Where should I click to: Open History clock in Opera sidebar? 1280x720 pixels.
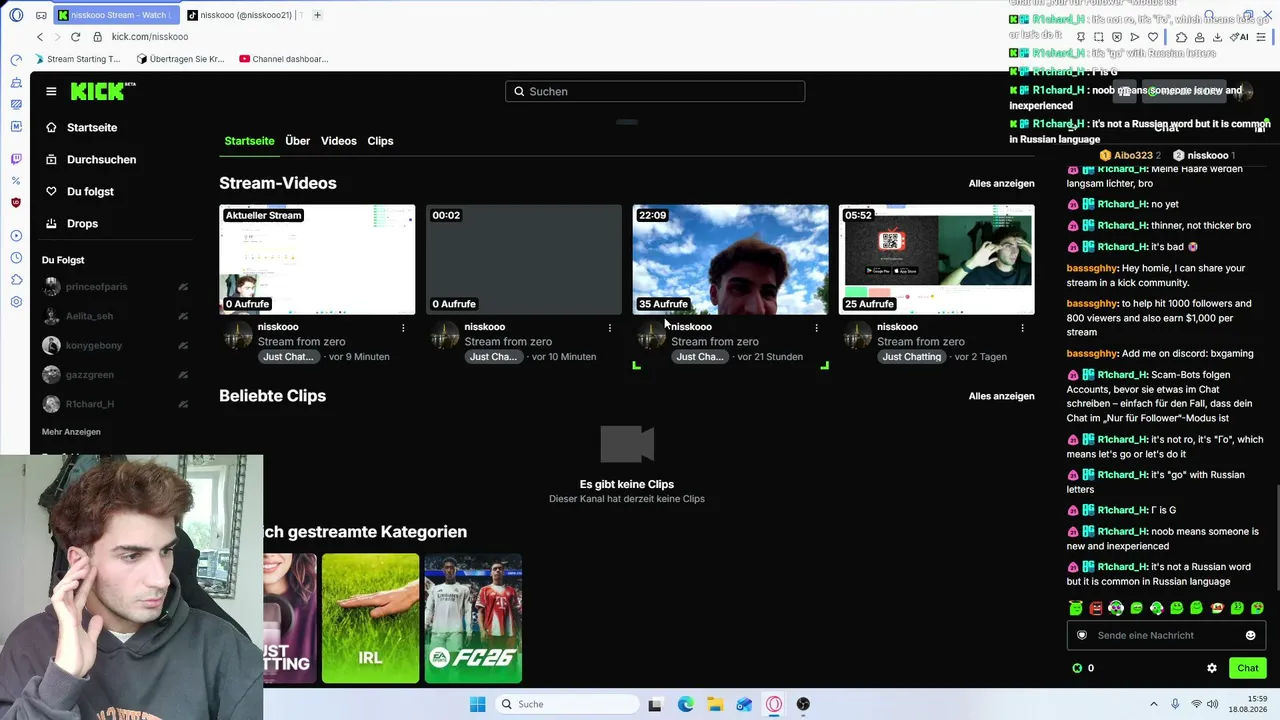pos(16,258)
